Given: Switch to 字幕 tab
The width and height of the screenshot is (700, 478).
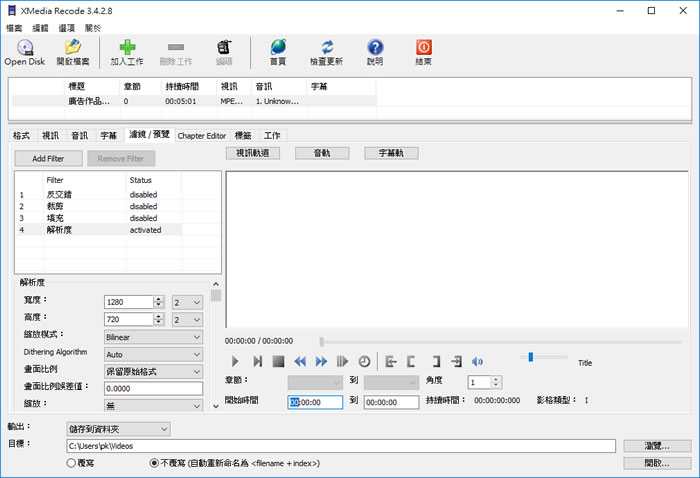Looking at the screenshot, I should (108, 136).
